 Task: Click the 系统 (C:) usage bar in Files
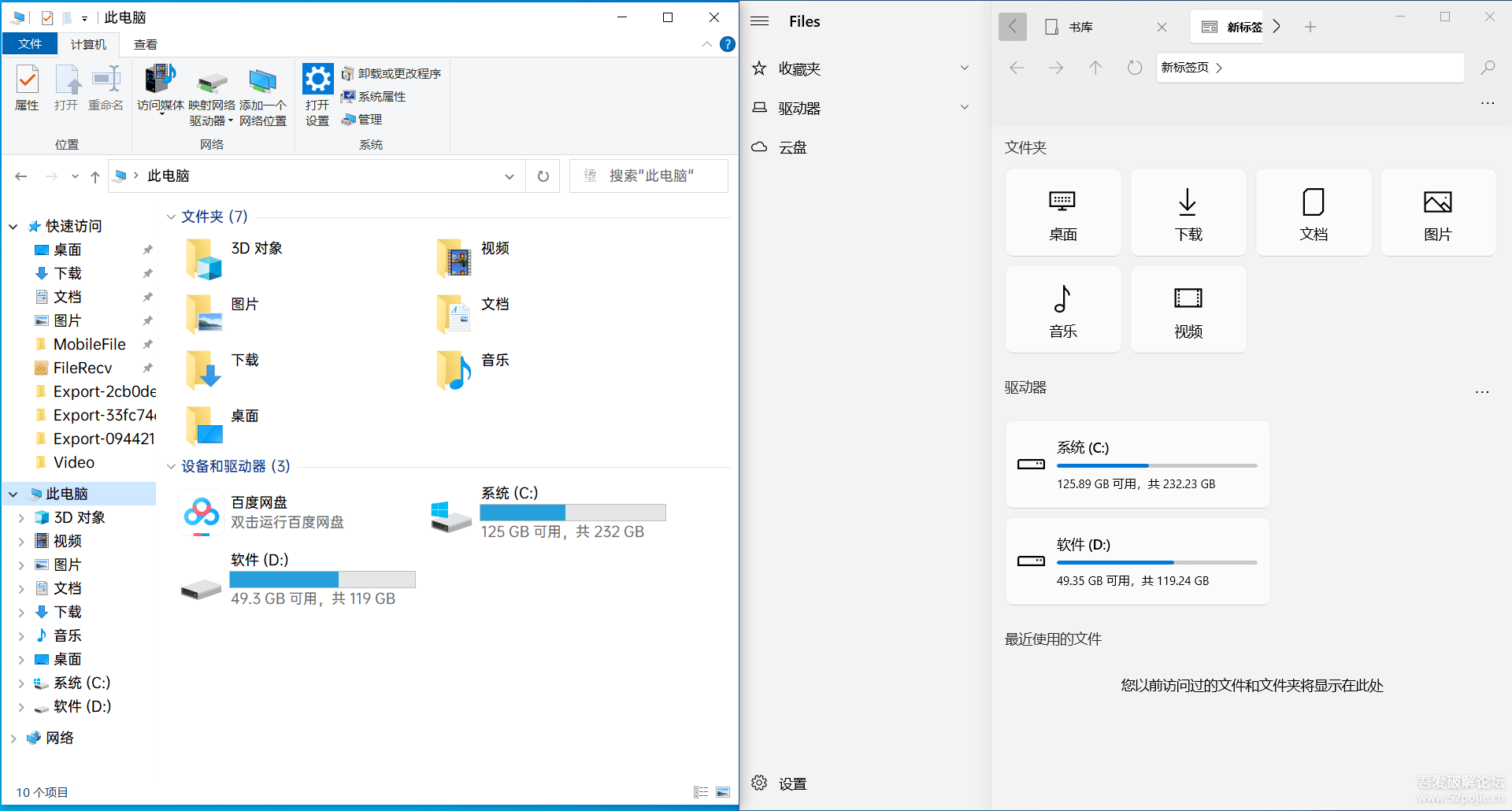tap(1157, 465)
